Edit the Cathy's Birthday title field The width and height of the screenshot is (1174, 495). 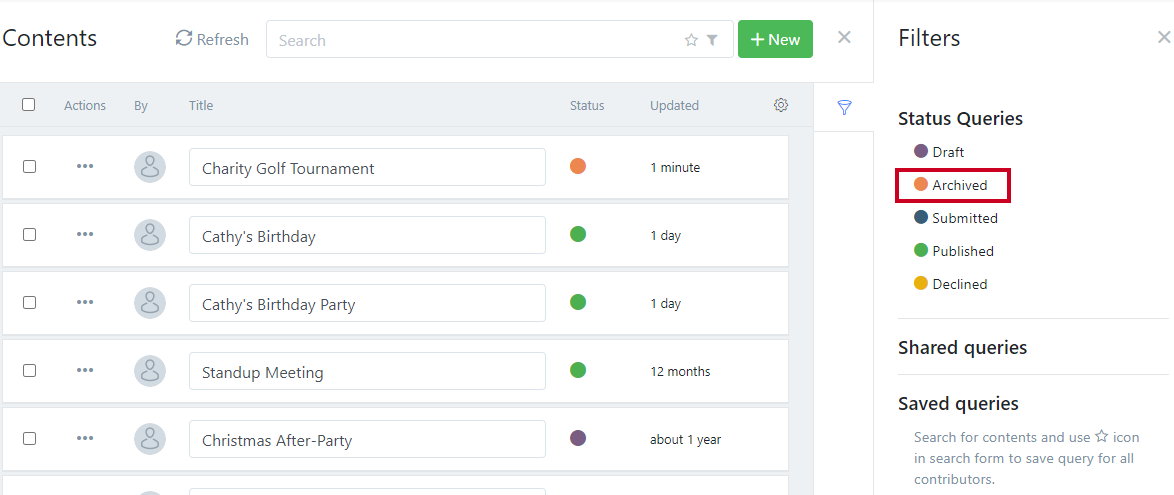[x=367, y=235]
